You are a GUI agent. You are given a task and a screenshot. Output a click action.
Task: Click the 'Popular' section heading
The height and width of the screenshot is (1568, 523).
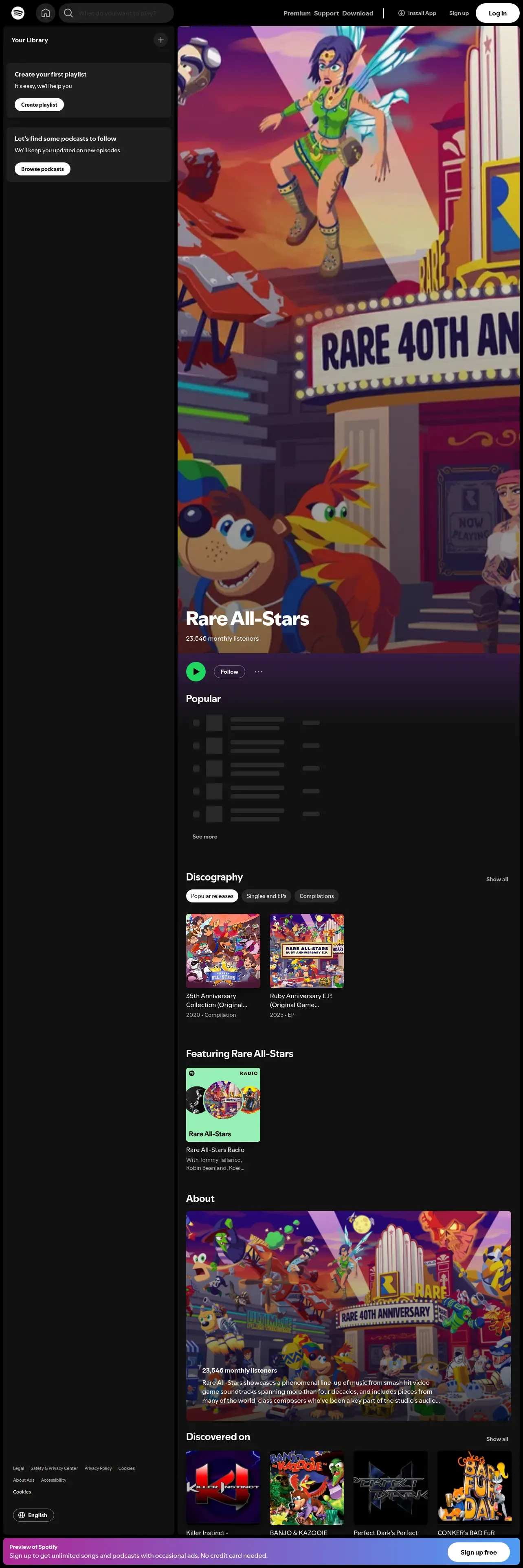[x=203, y=699]
